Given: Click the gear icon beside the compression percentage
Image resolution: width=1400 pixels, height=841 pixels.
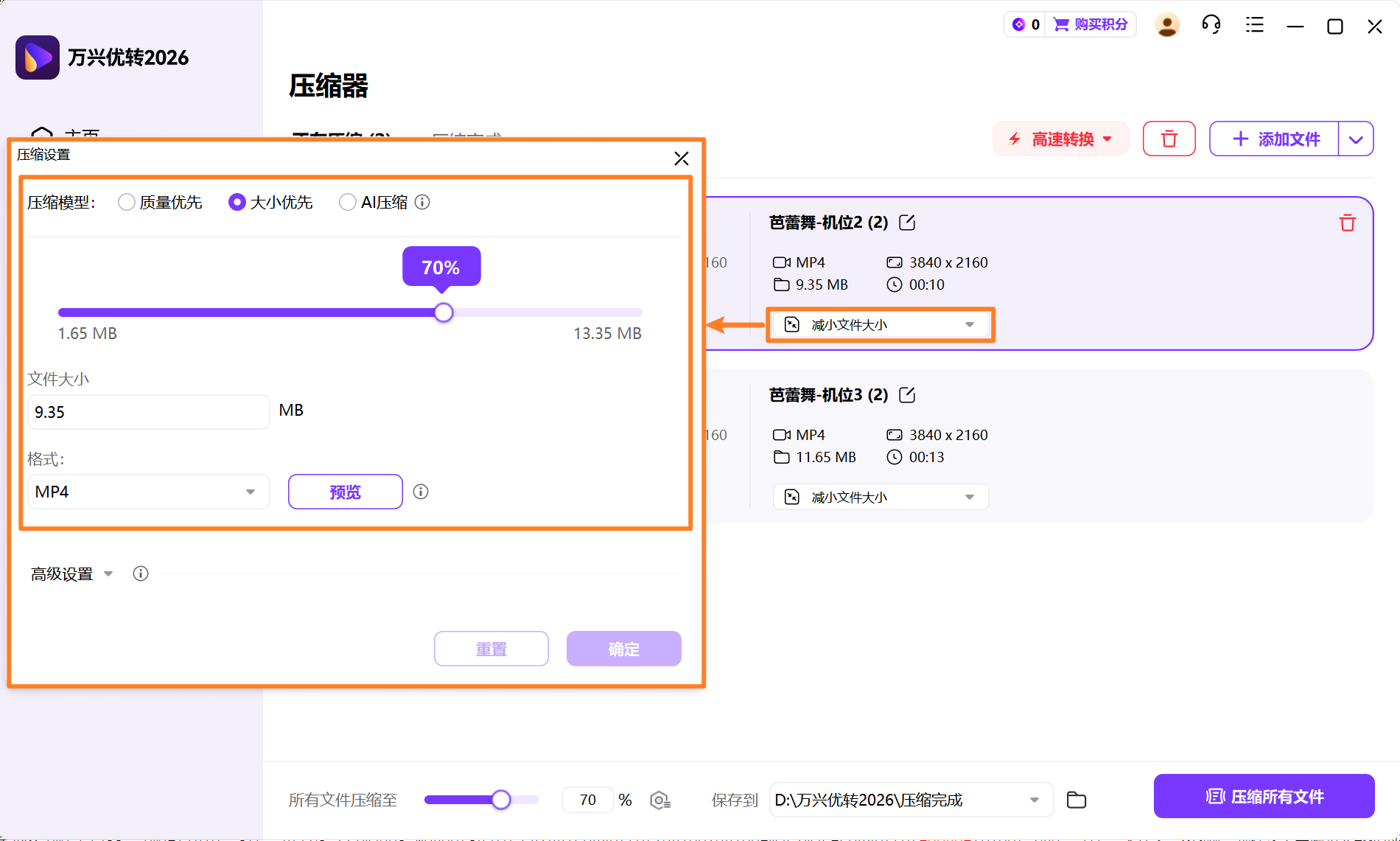Looking at the screenshot, I should tap(660, 800).
